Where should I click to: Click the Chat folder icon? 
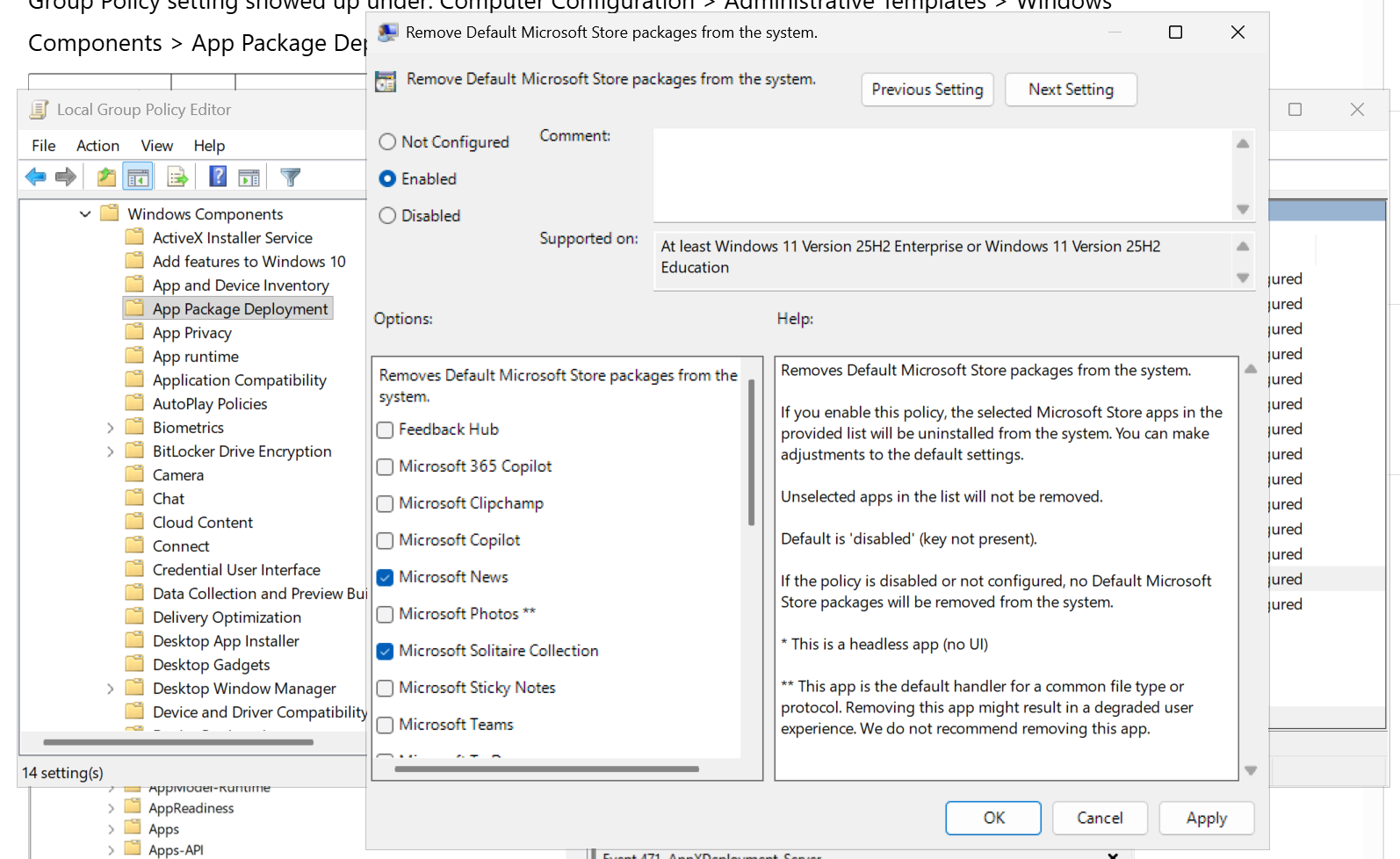[134, 498]
